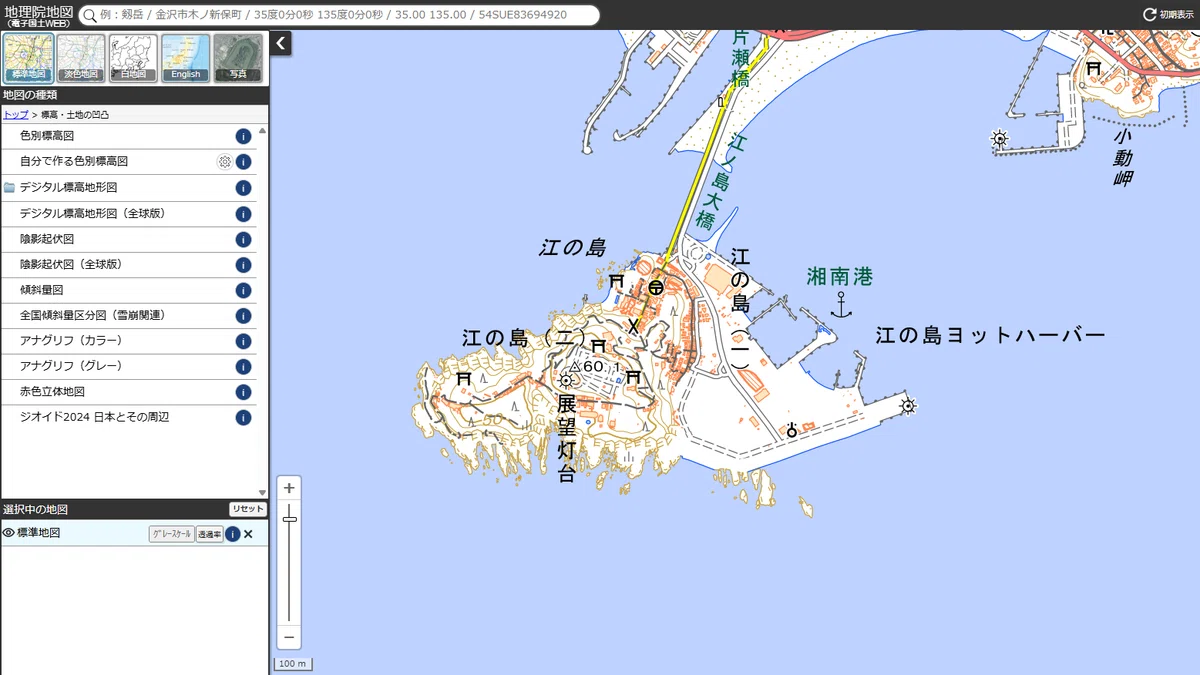The image size is (1200, 675).
Task: Click the 展望灯台 lighthouse symbol on map
Action: 567,380
